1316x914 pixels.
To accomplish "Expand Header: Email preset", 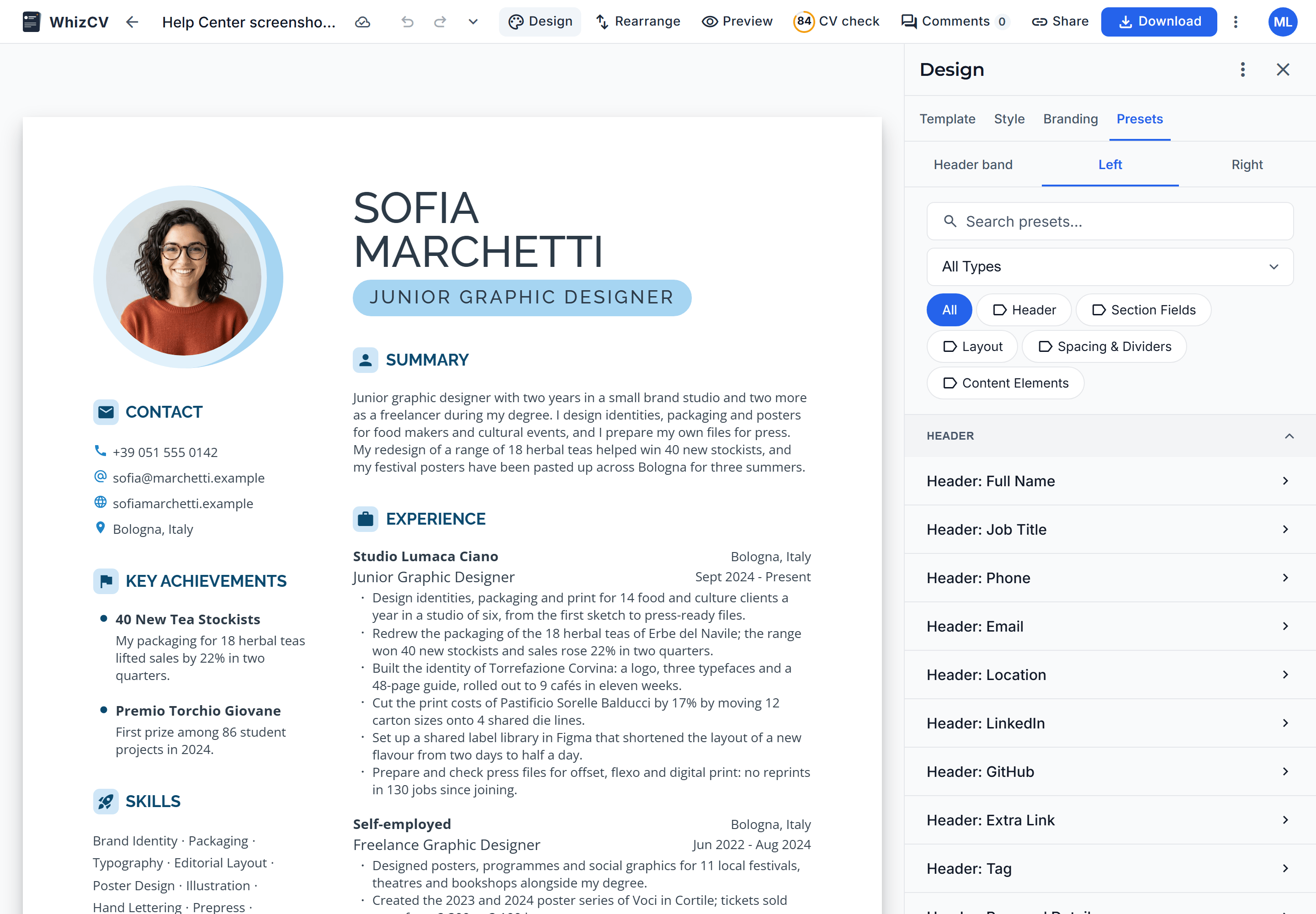I will point(1110,627).
